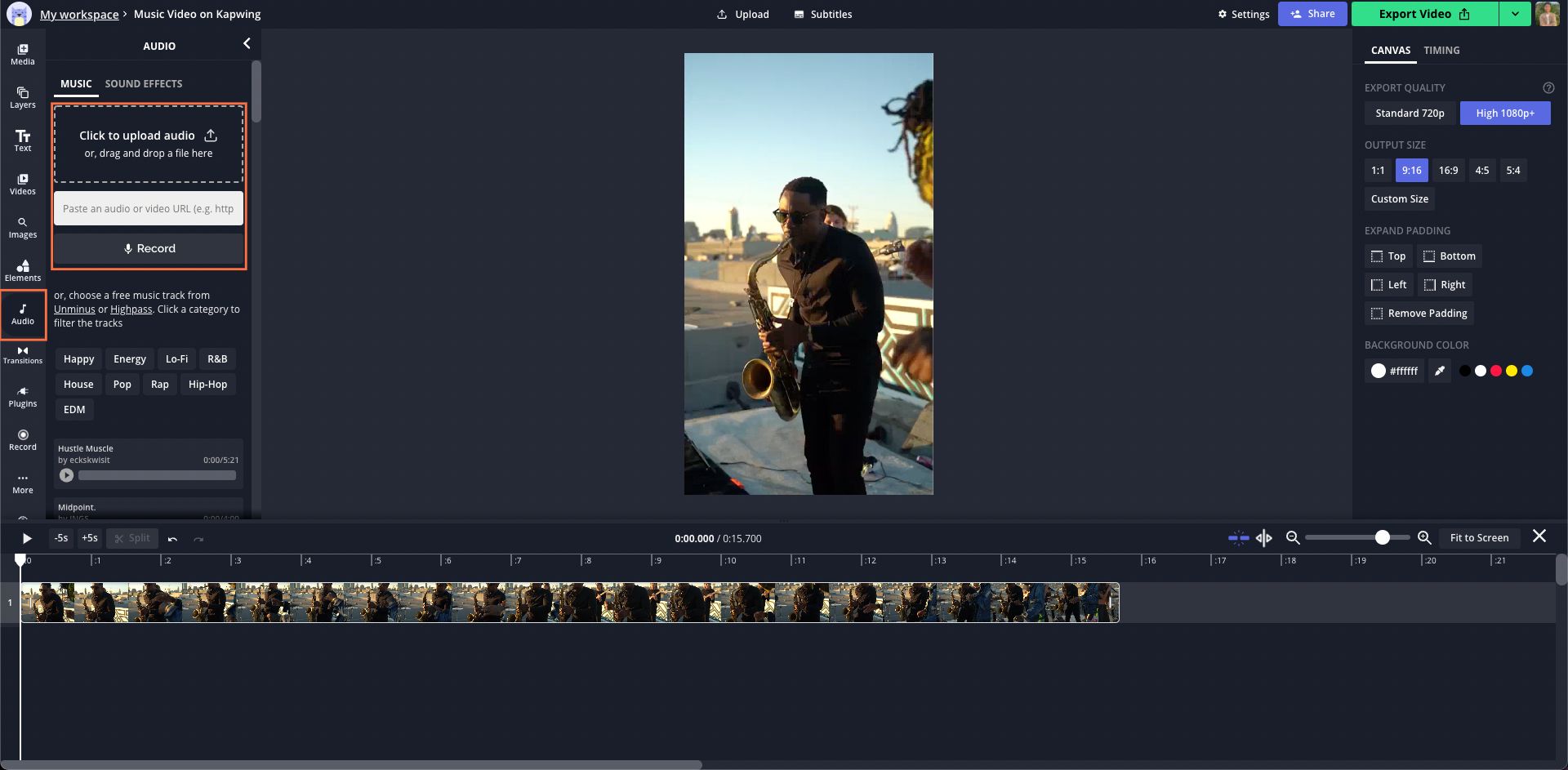
Task: Select the red background color swatch
Action: point(1496,371)
